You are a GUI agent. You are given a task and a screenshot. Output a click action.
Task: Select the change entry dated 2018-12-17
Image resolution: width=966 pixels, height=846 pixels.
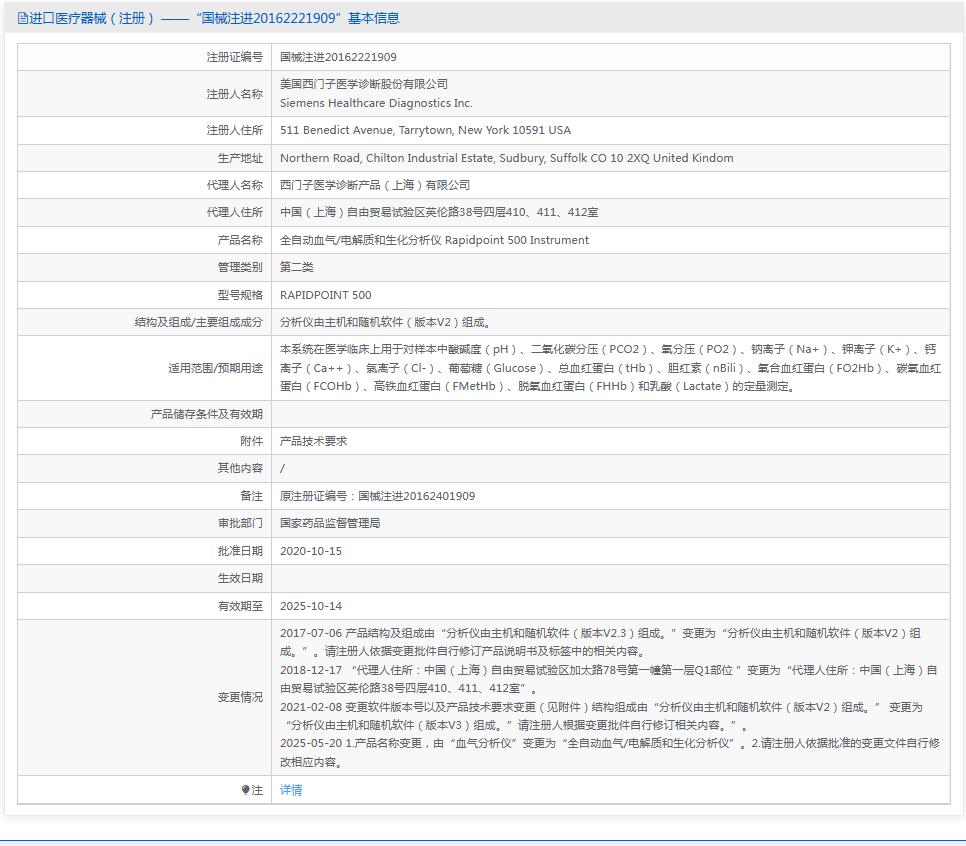[x=609, y=679]
